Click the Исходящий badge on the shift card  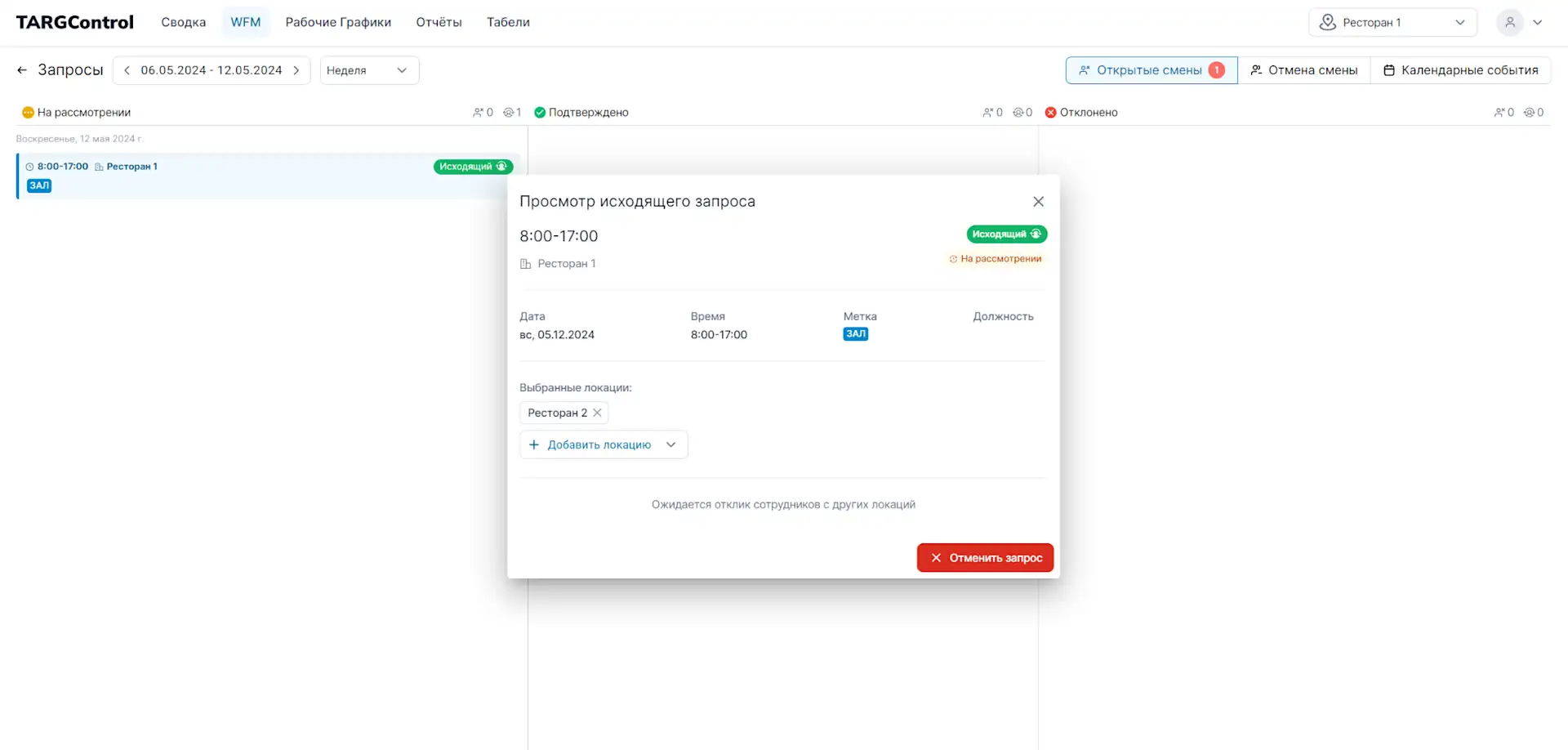473,167
